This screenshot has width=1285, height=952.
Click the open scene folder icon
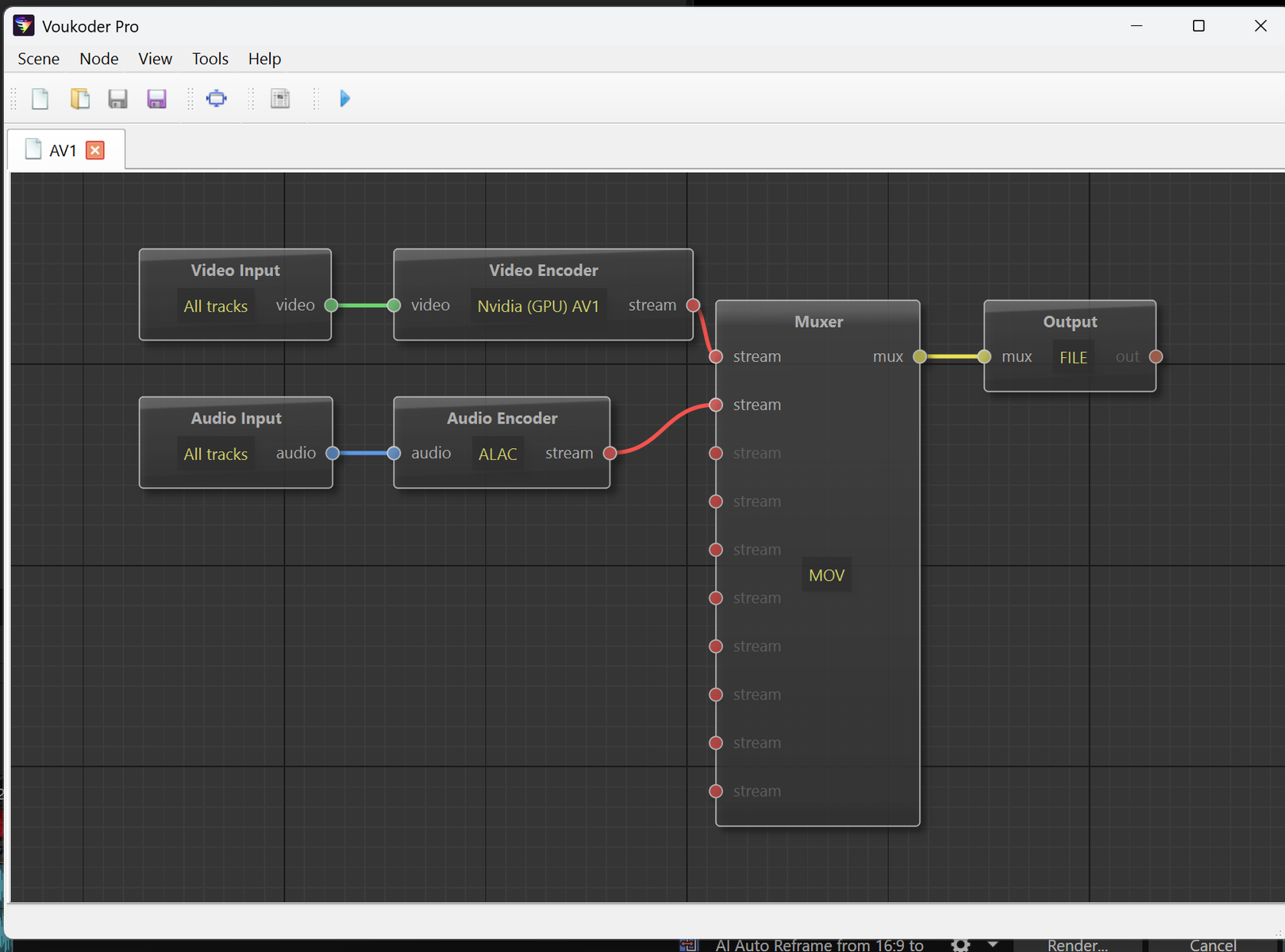[x=79, y=98]
